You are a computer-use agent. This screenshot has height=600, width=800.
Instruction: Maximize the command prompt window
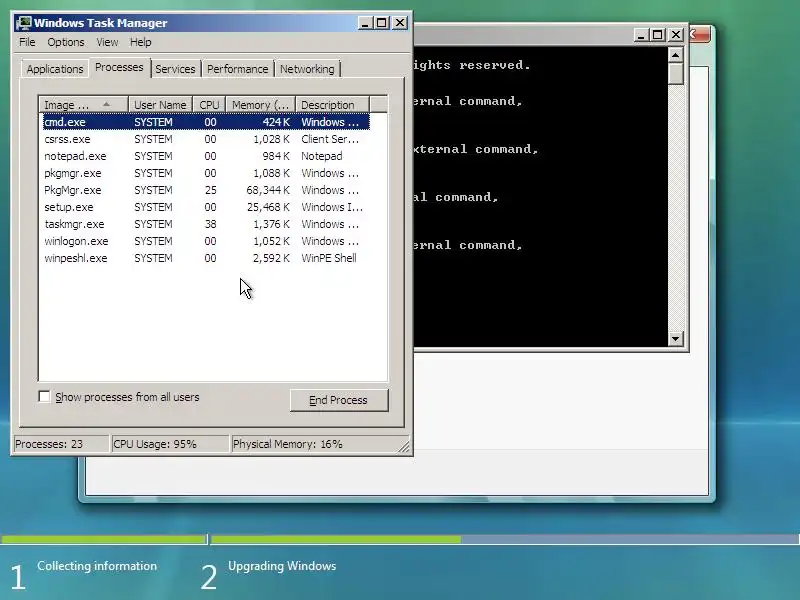point(658,35)
